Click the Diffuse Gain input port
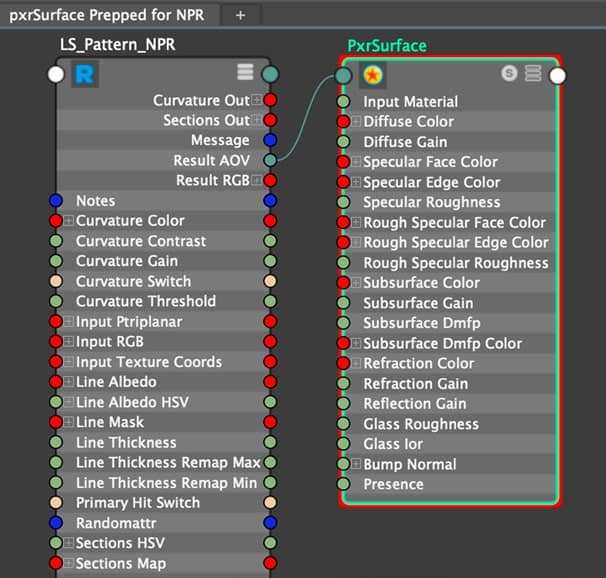Screen dimensions: 606x578 [343, 142]
